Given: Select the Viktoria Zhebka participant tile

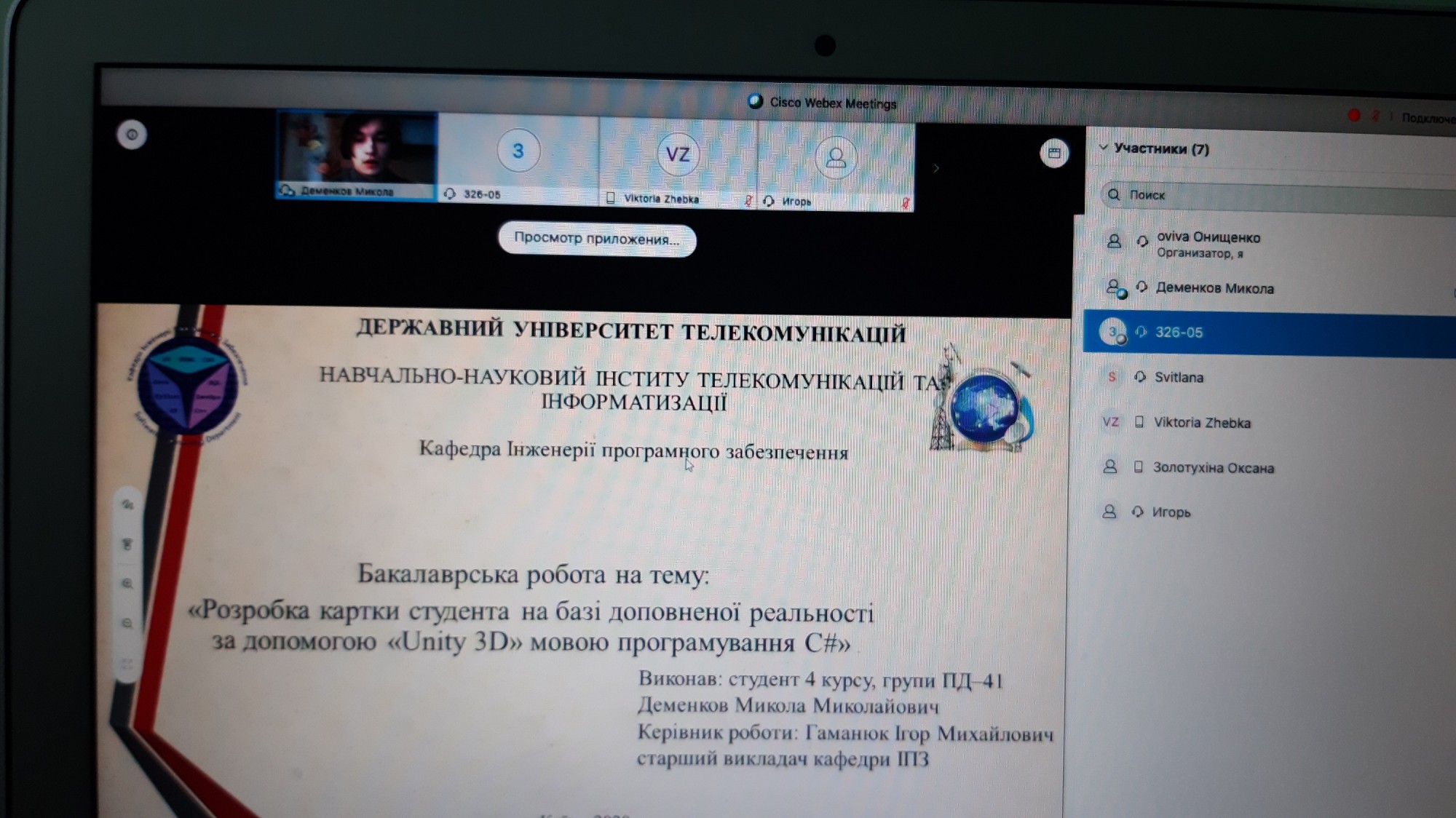Looking at the screenshot, I should [x=678, y=163].
